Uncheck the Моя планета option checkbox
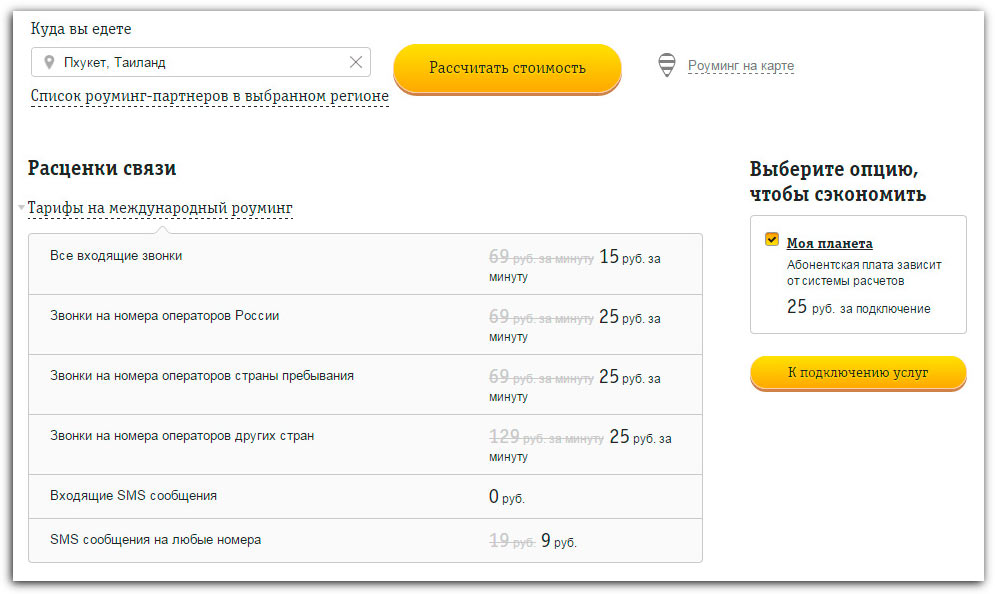Image resolution: width=995 pixels, height=594 pixels. click(x=771, y=240)
